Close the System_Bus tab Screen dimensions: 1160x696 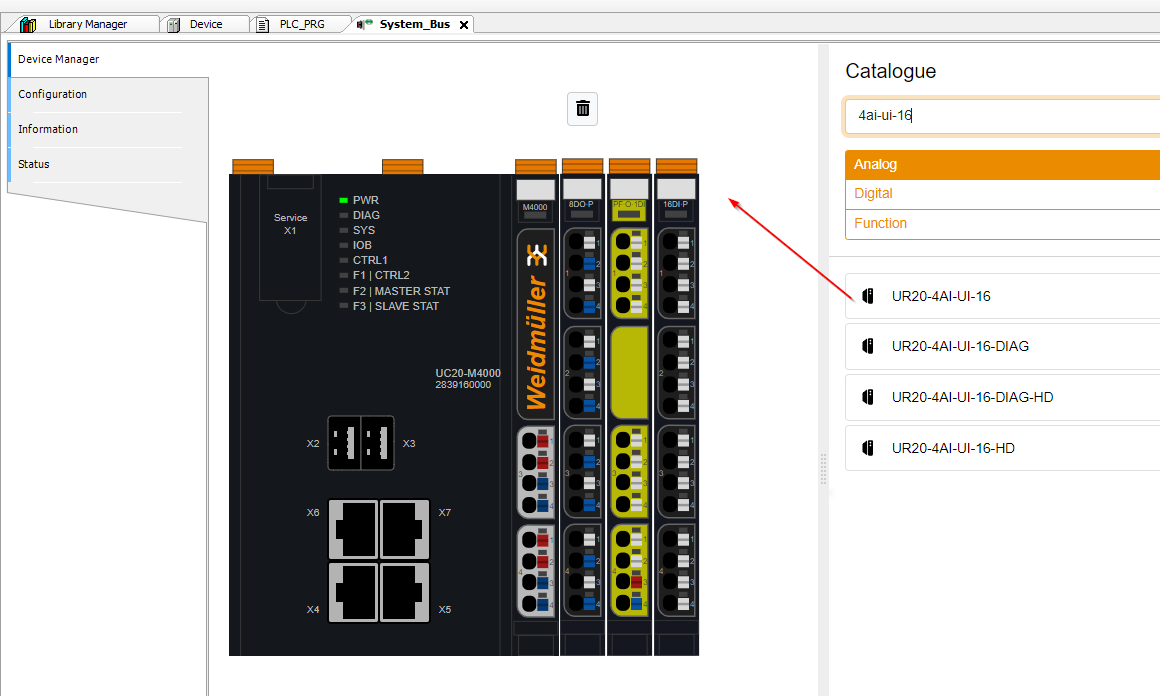coord(464,25)
